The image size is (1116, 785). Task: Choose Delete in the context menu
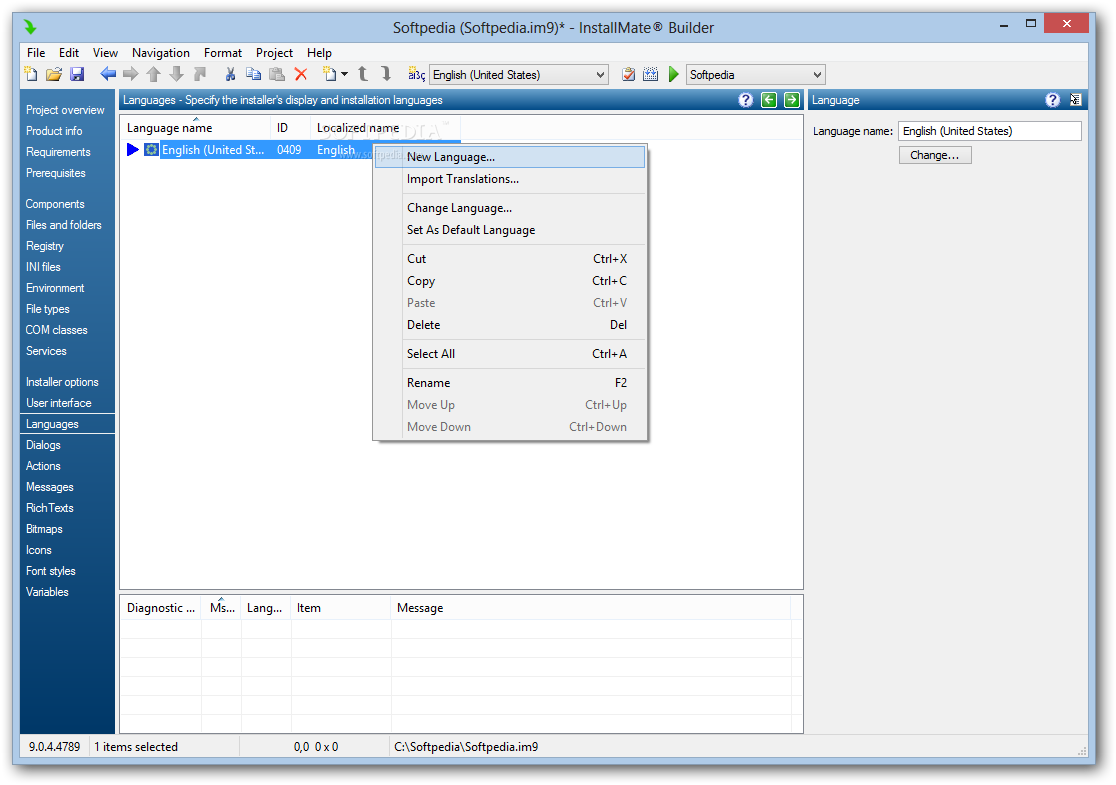click(x=510, y=325)
